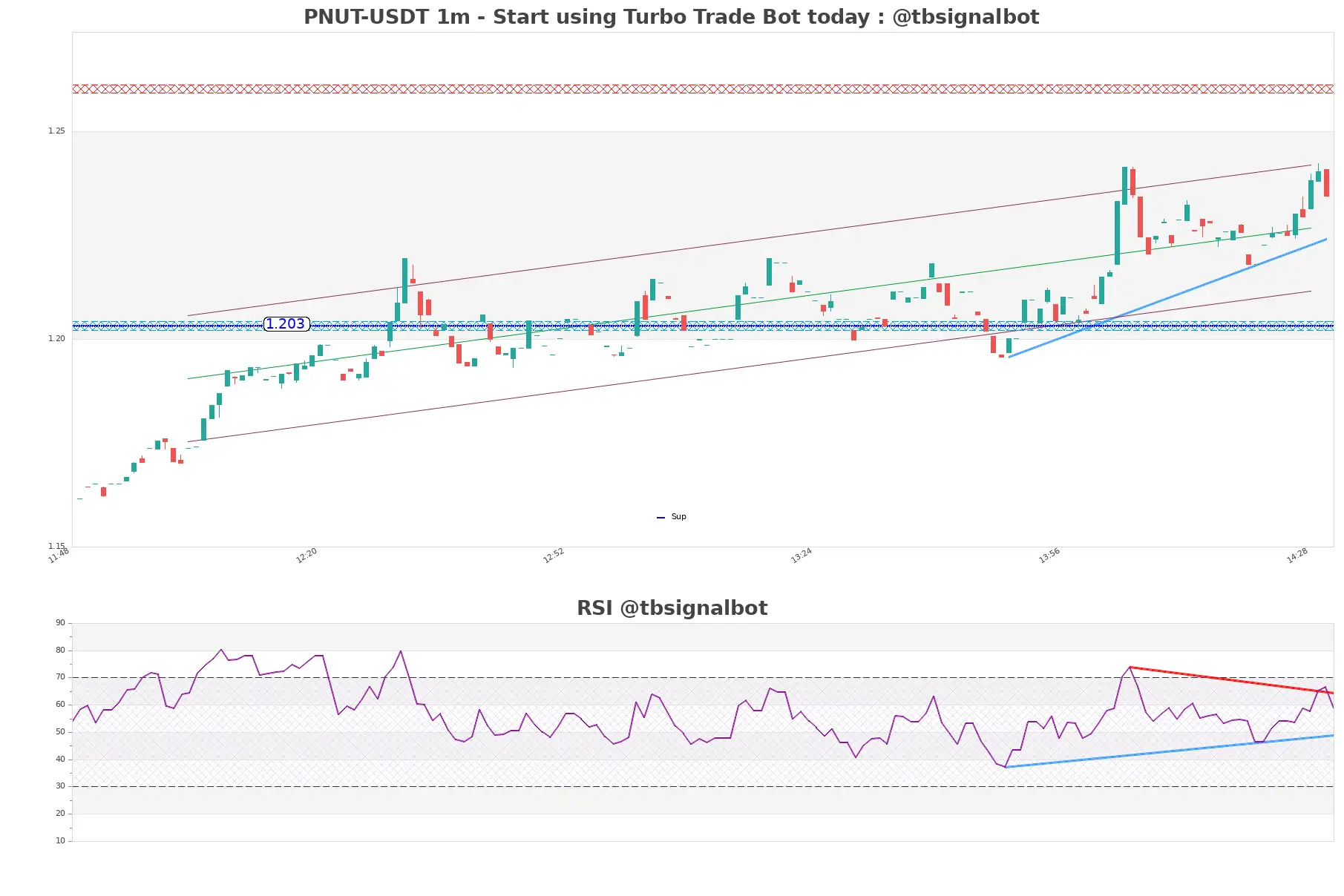Click the RSI 40 axis label
This screenshot has height=896, width=1344.
(60, 760)
